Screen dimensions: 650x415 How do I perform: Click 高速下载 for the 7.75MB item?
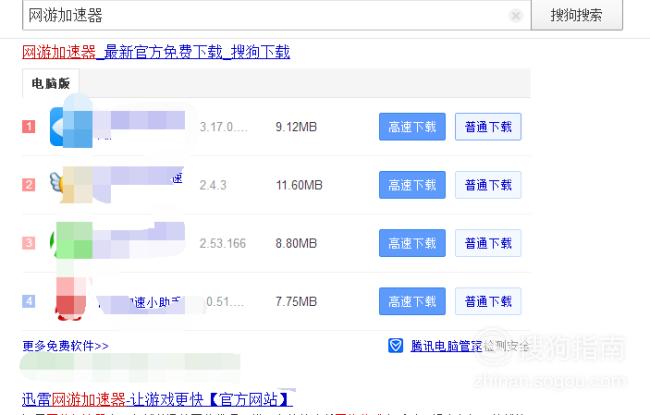(412, 301)
